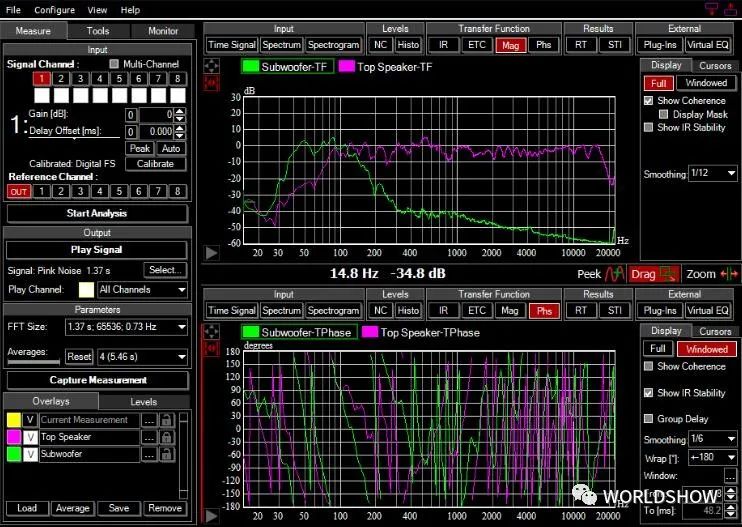Select signal channel 2 button
This screenshot has height=527, width=742.
click(61, 79)
